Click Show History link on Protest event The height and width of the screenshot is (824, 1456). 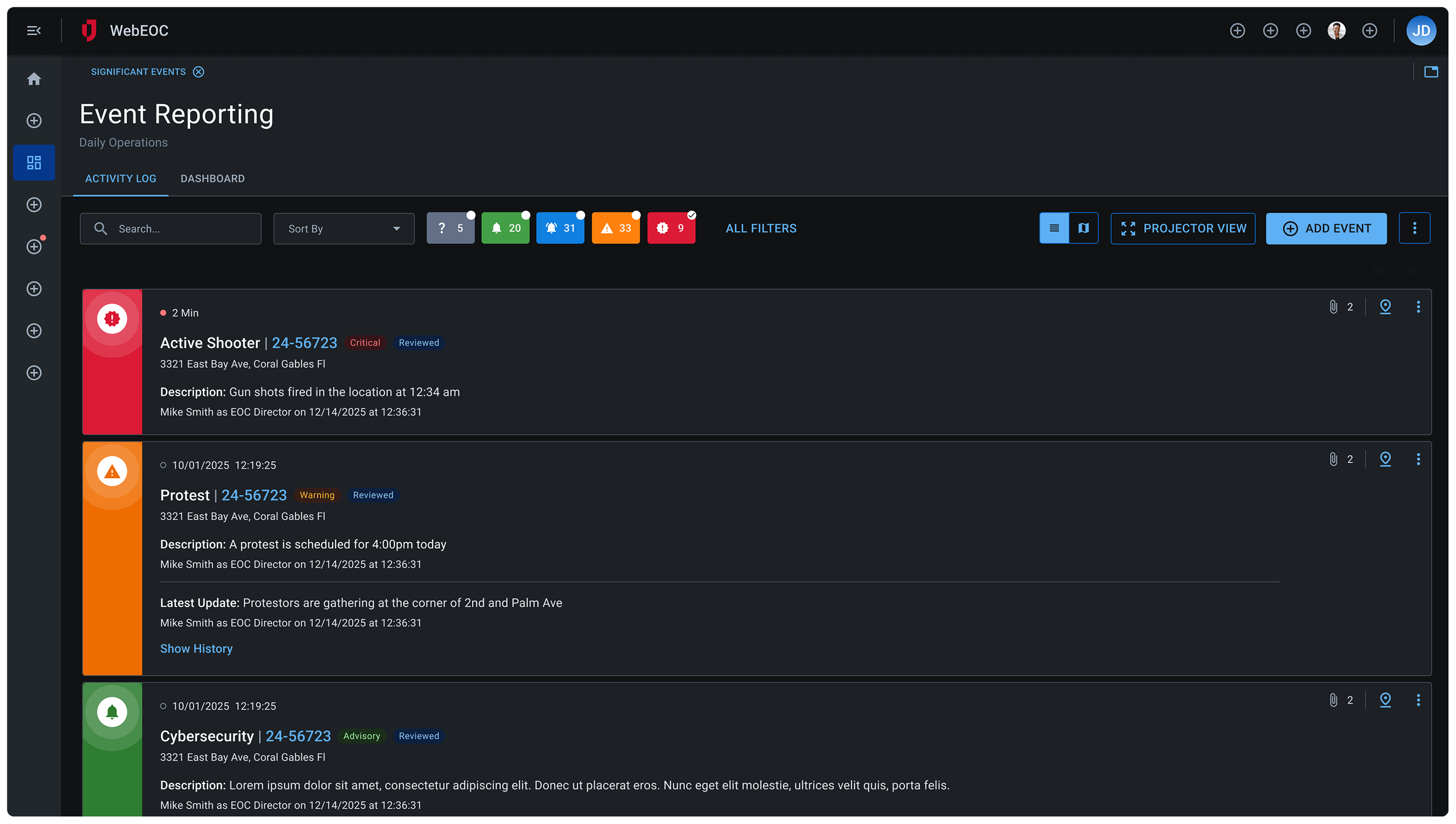[x=196, y=649]
